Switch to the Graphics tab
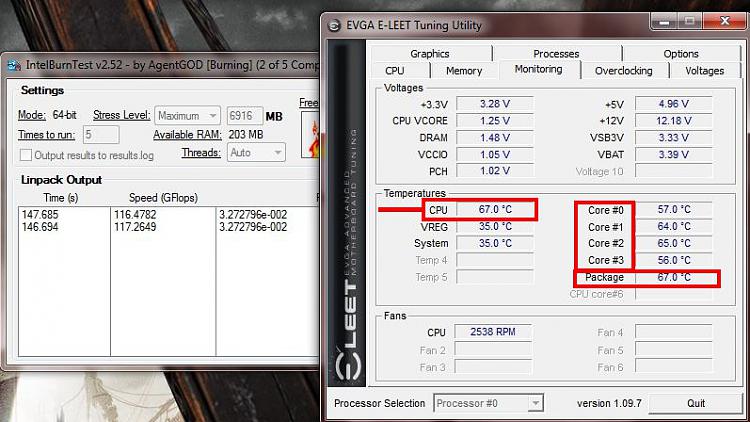750x422 pixels. click(x=430, y=54)
